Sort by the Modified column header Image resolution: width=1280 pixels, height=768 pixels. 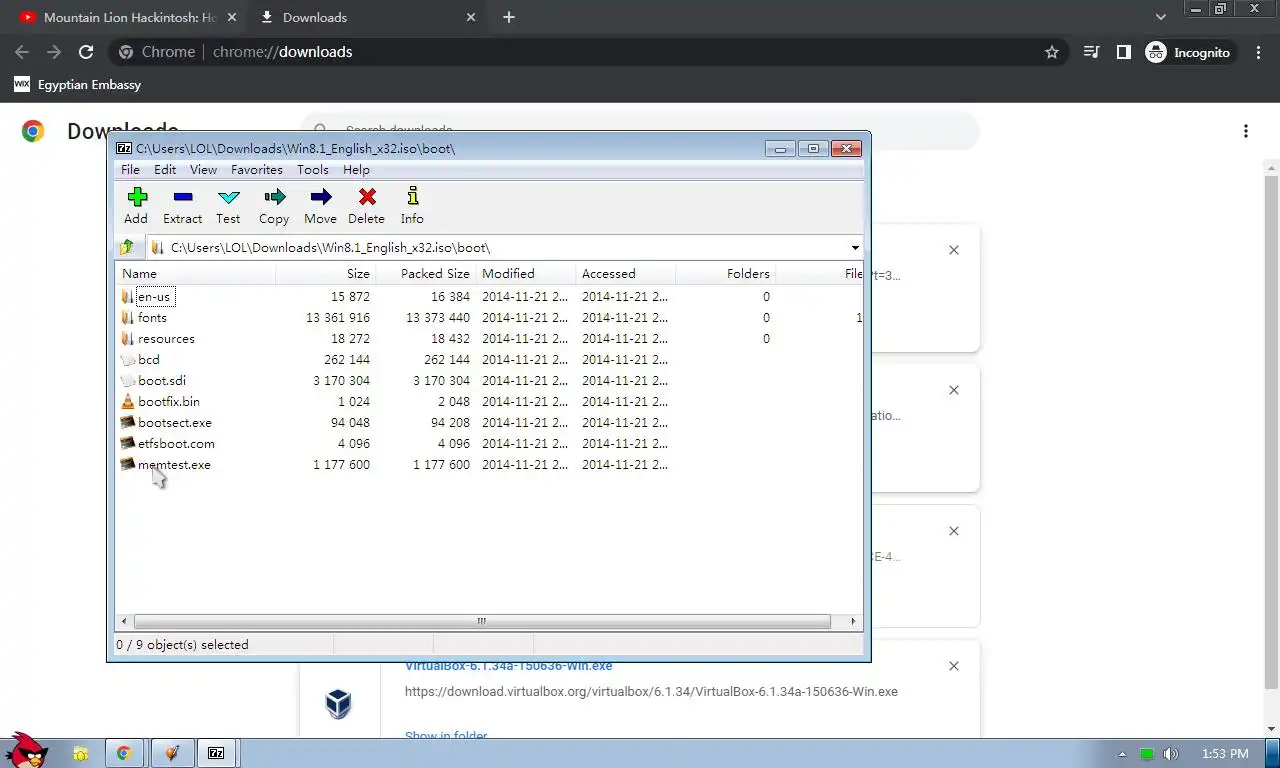(x=526, y=273)
